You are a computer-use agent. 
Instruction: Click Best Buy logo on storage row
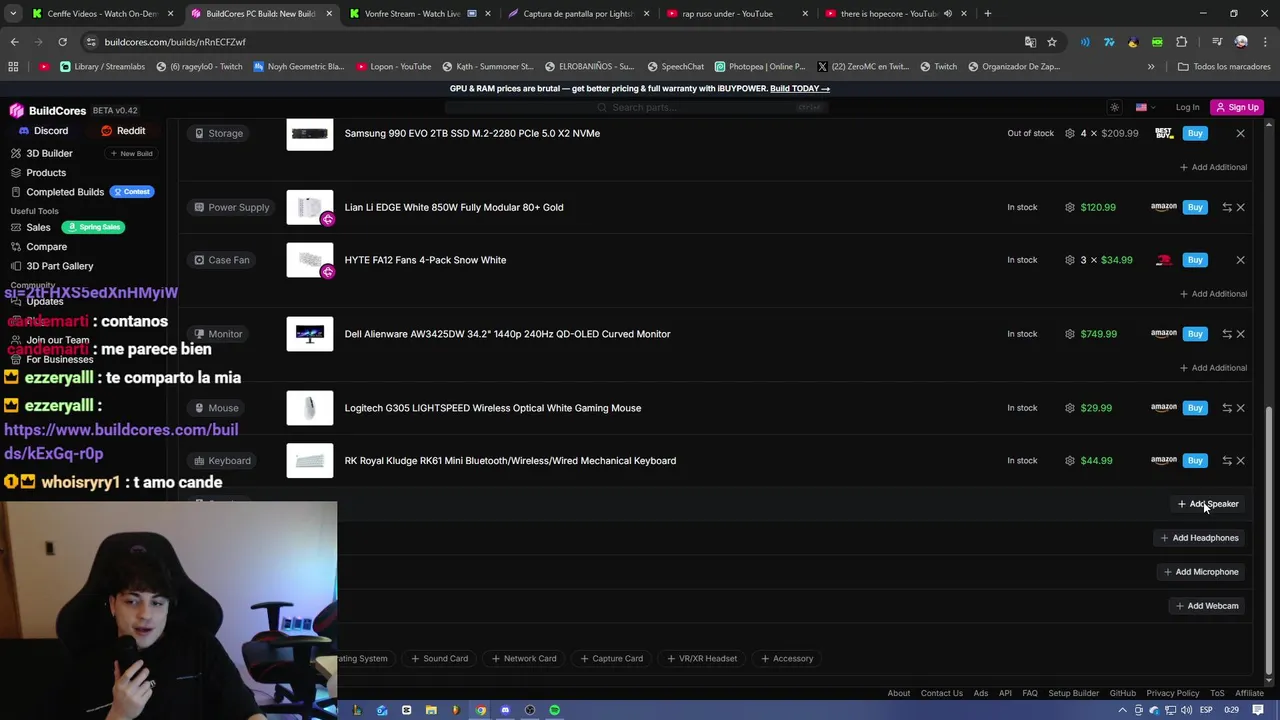pos(1163,133)
